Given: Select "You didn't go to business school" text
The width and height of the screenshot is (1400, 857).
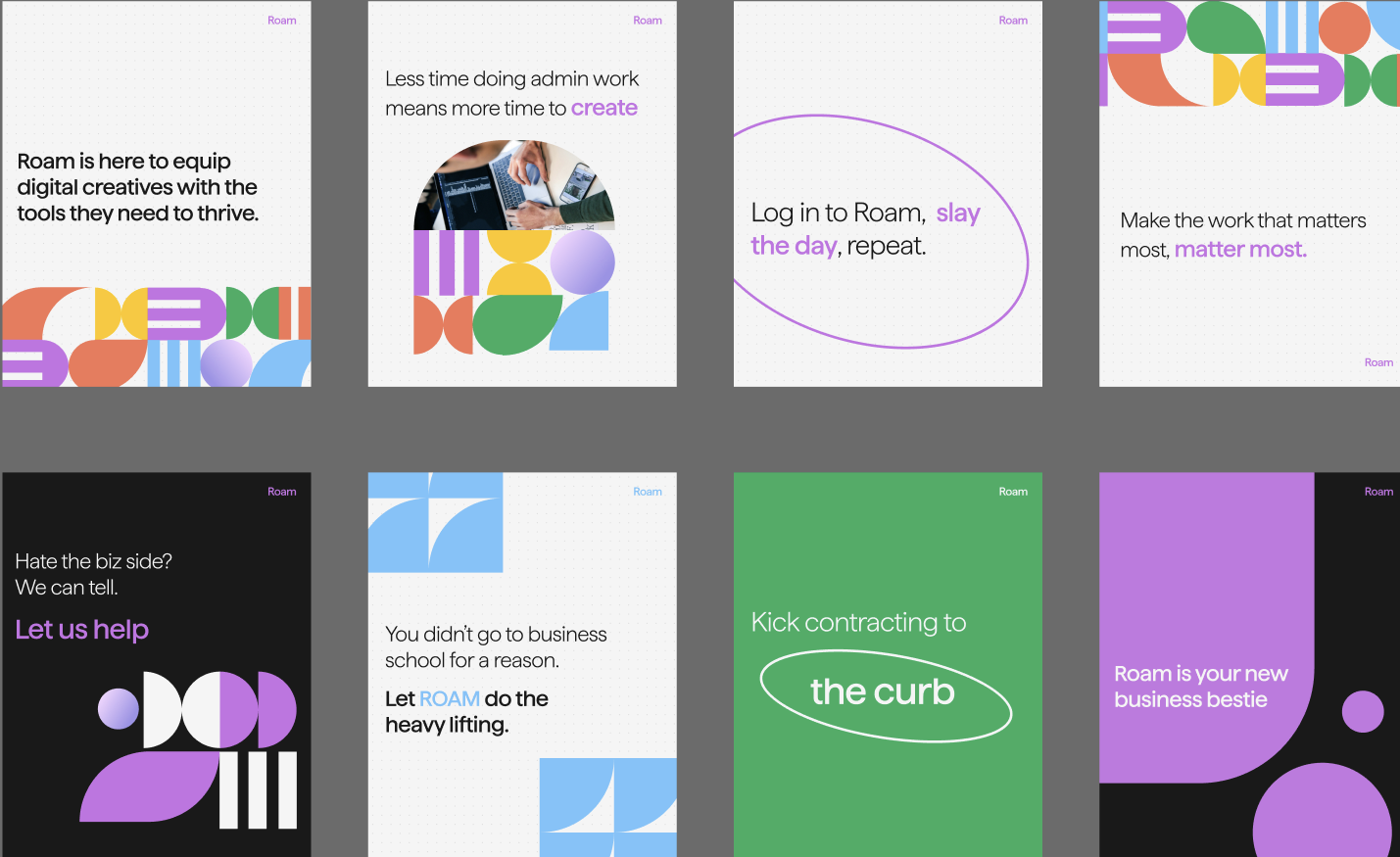Looking at the screenshot, I should (x=496, y=647).
